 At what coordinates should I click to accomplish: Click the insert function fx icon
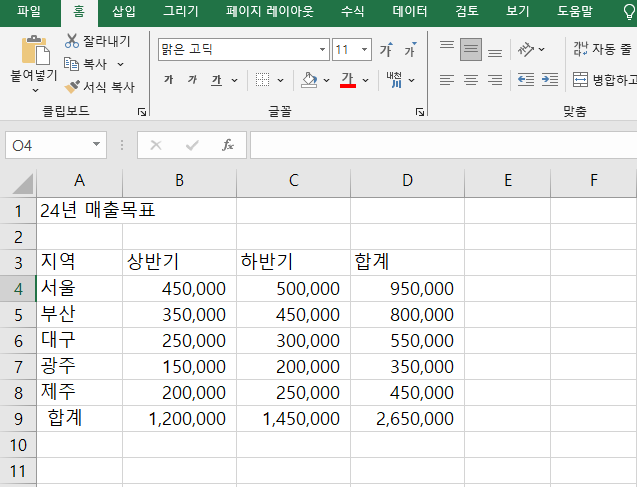pyautogui.click(x=228, y=145)
